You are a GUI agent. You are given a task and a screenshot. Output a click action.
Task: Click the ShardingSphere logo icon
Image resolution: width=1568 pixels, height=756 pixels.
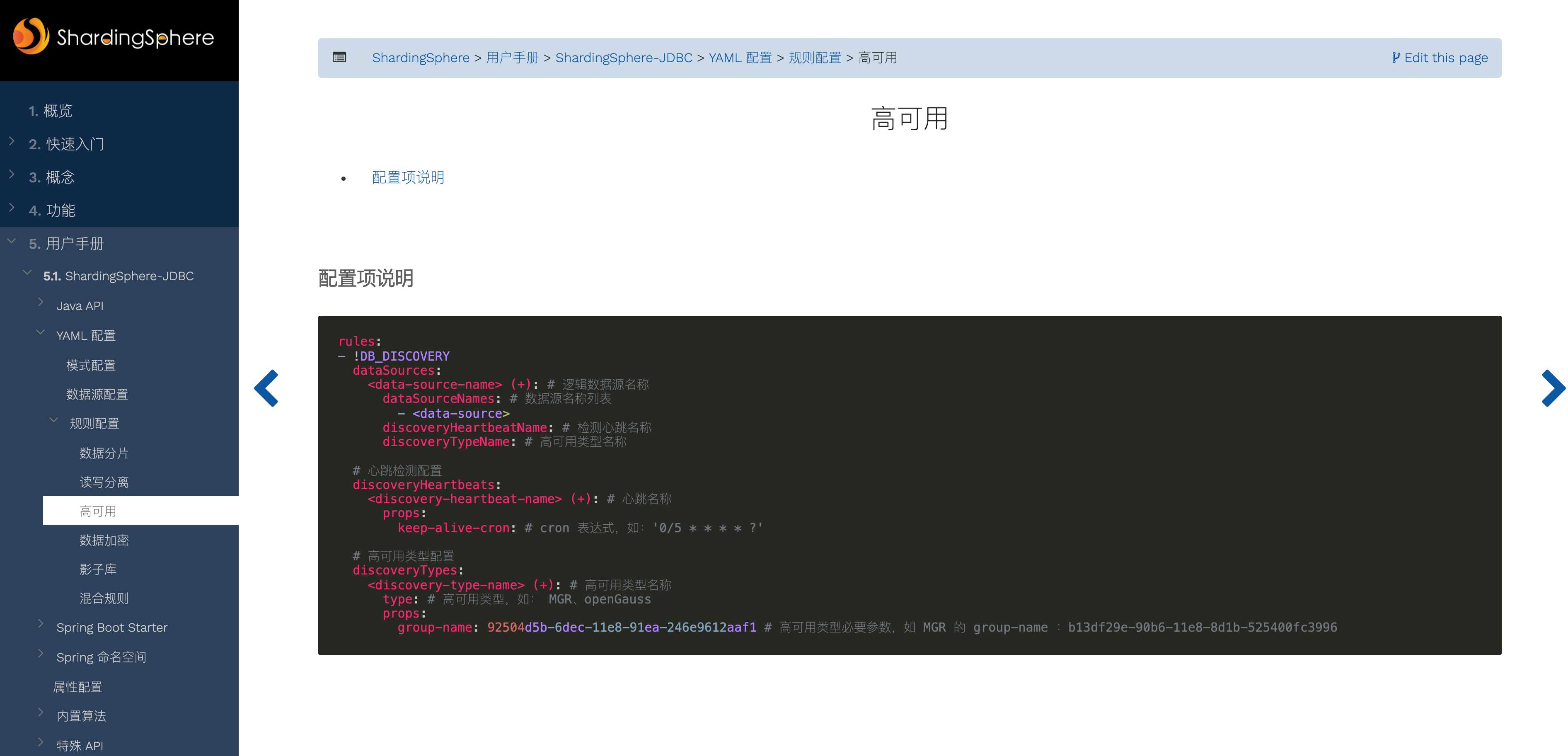30,35
